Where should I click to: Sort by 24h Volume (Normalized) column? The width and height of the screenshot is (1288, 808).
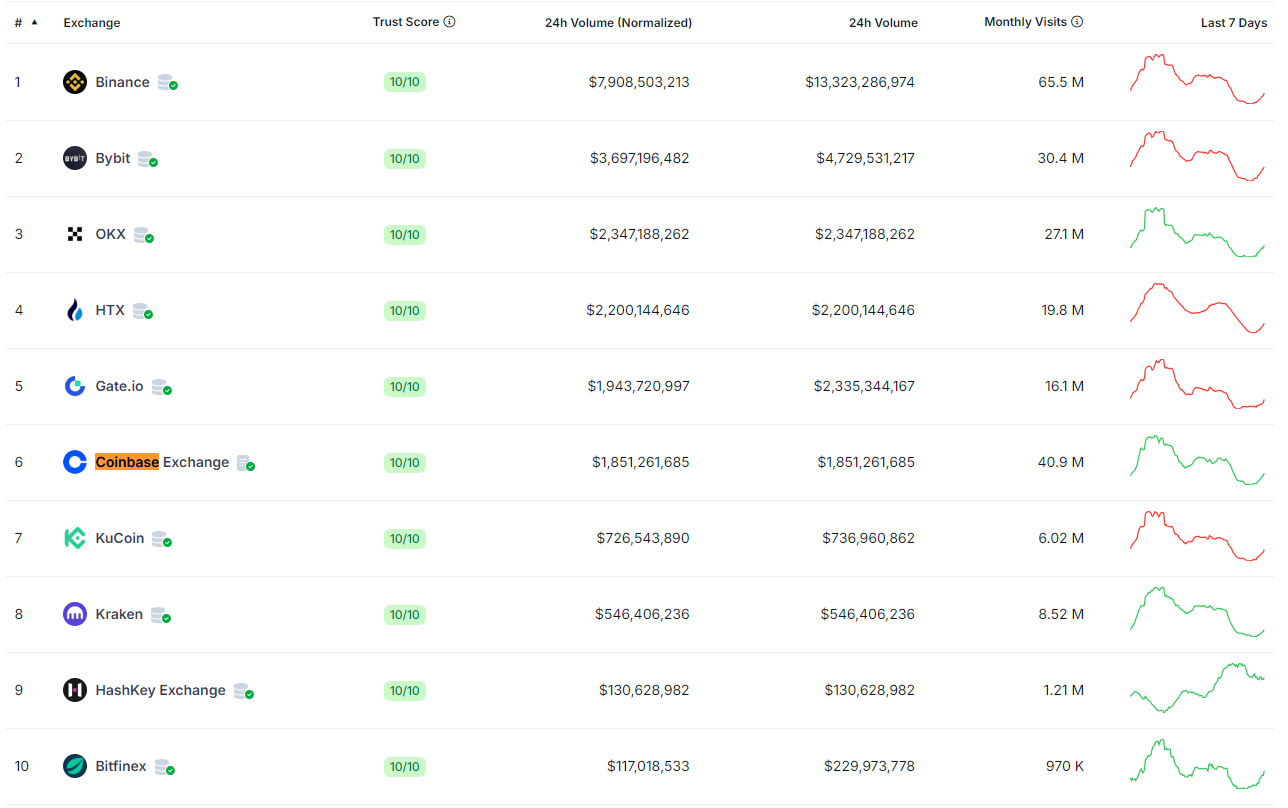pos(618,23)
